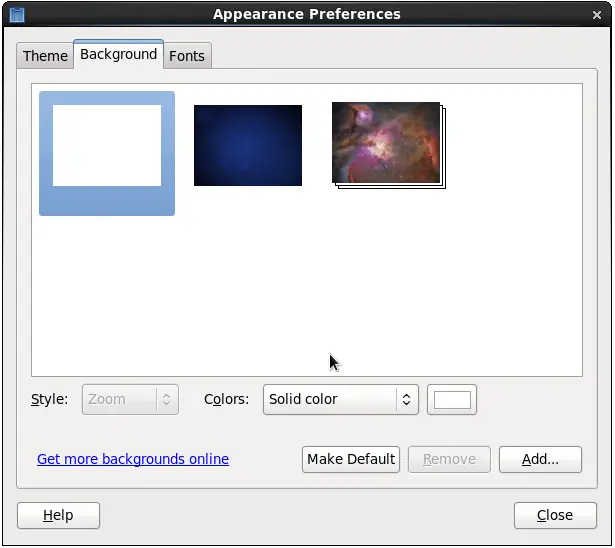
Task: Click the Appearance Preferences title bar
Action: [307, 14]
